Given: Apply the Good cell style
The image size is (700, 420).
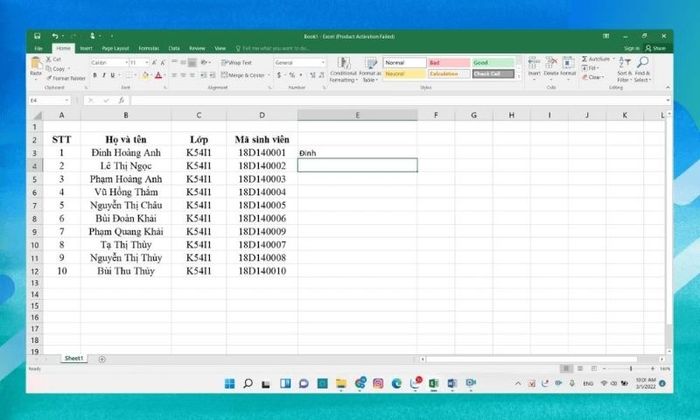Looking at the screenshot, I should click(x=493, y=62).
